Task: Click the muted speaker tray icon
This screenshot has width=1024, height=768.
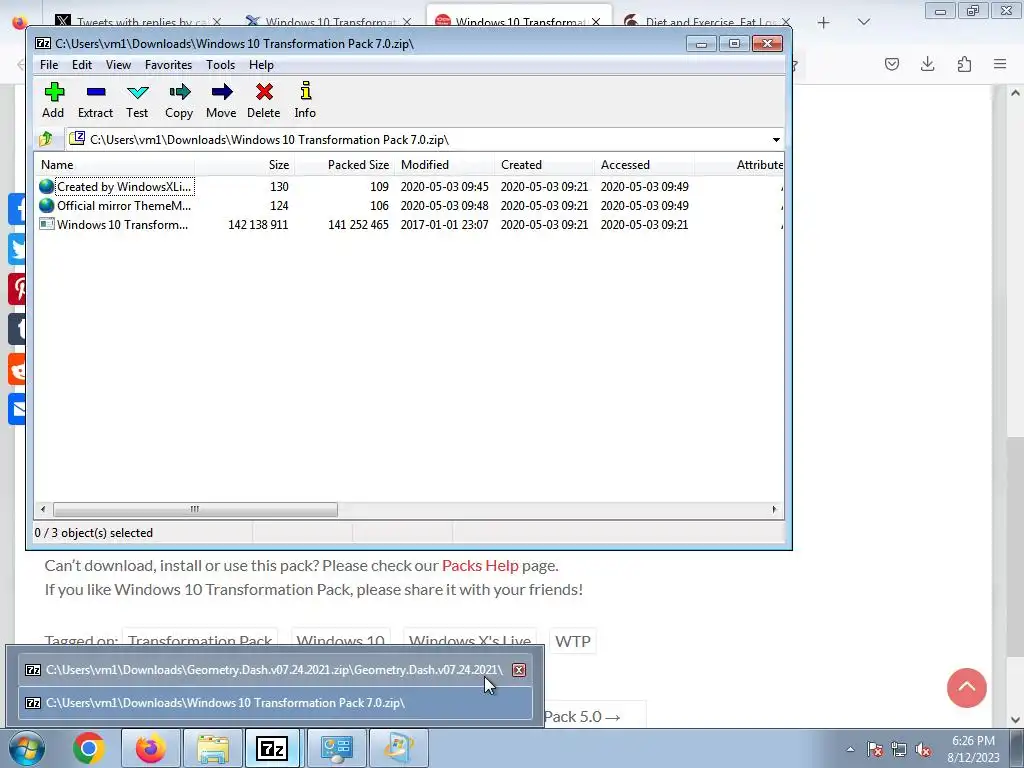Action: click(923, 750)
